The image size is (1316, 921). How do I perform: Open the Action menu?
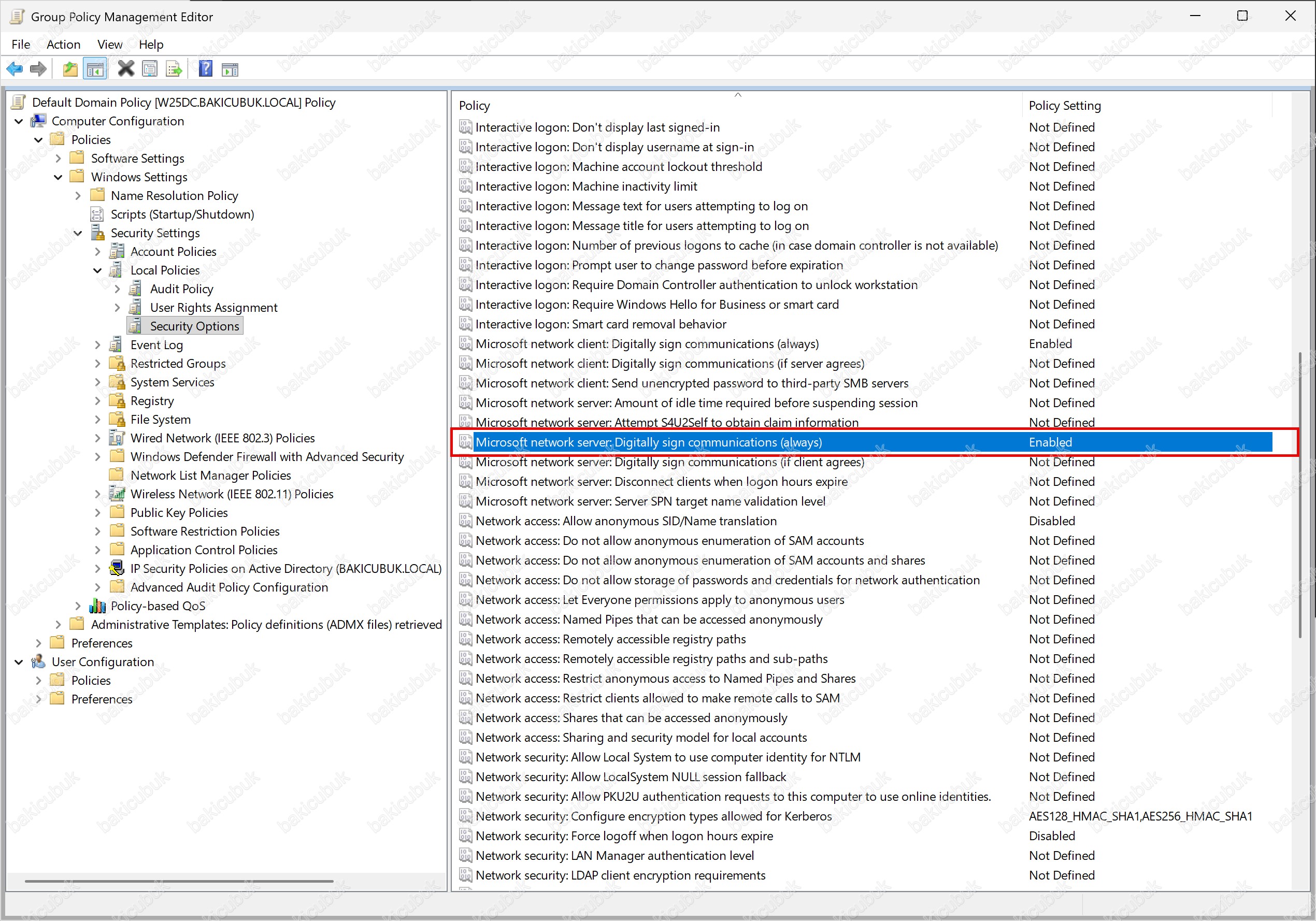tap(63, 44)
